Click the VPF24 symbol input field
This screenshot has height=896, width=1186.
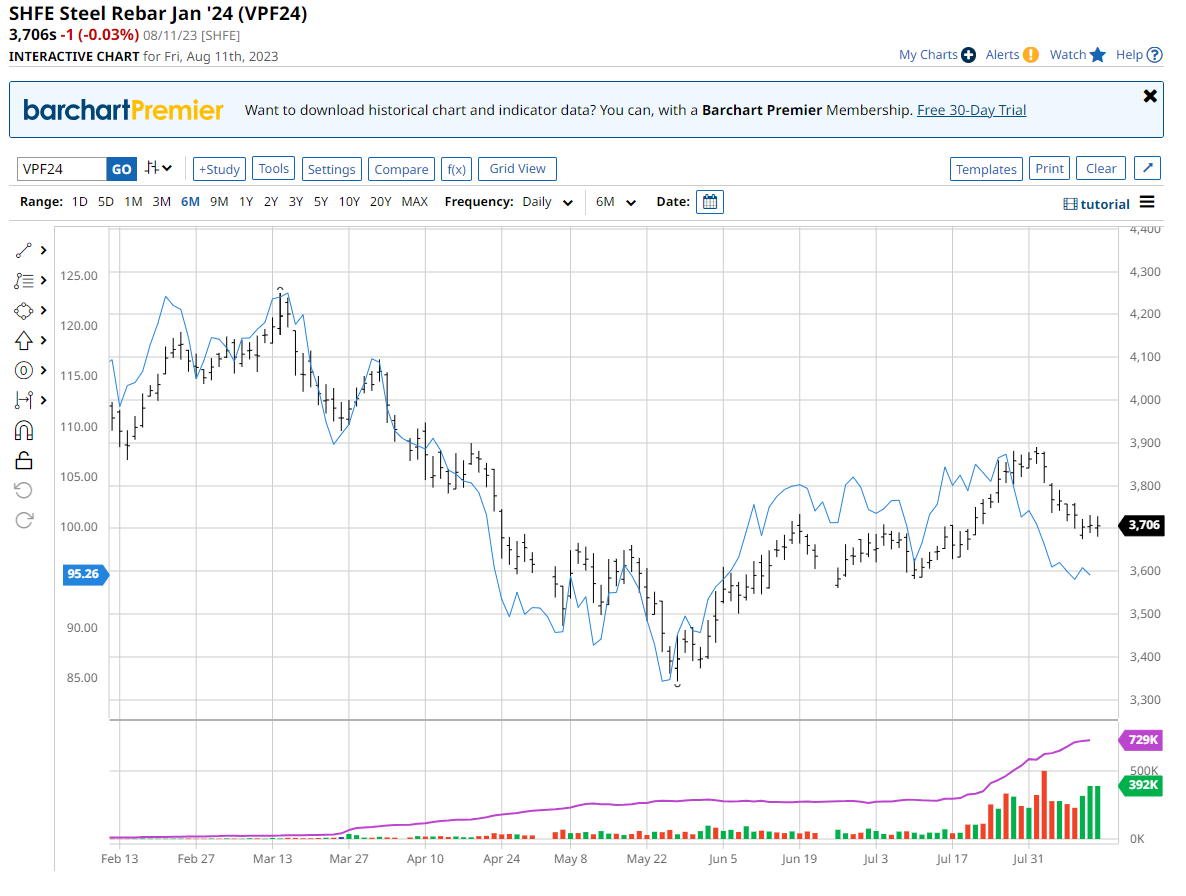pos(62,169)
